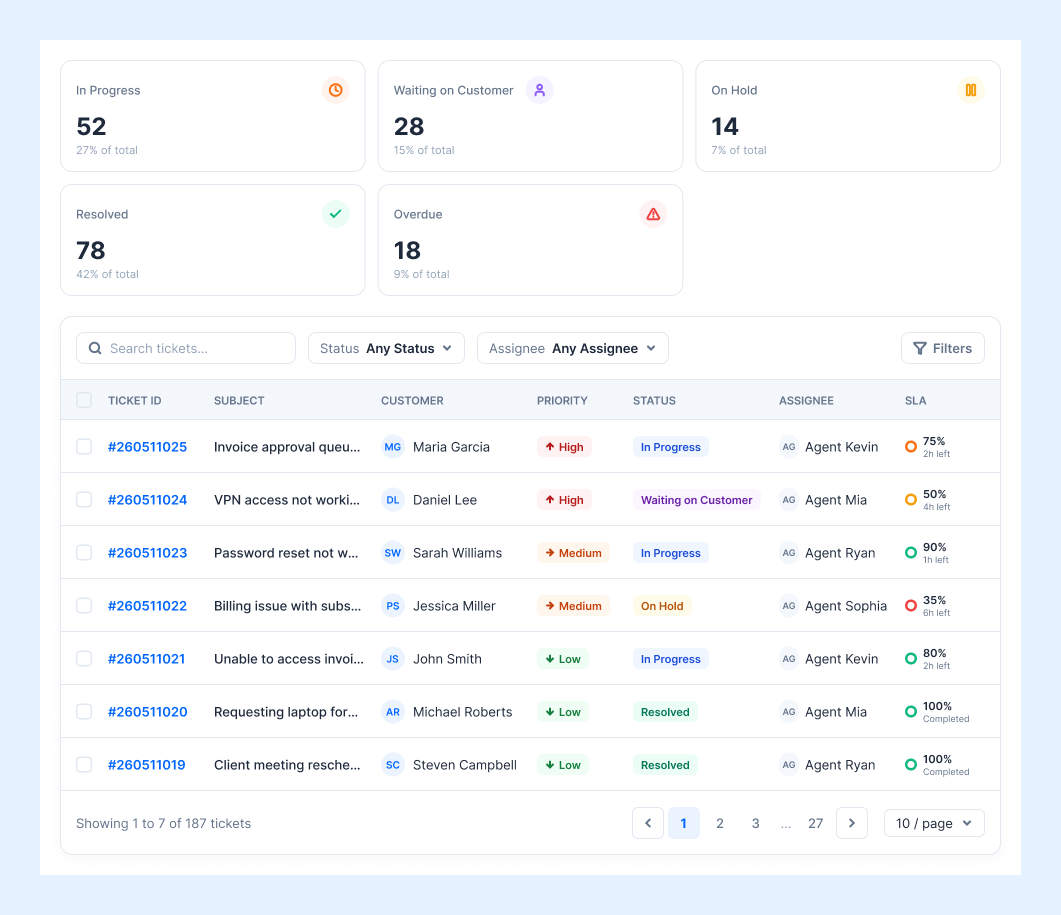Focus the Search tickets input field

point(186,348)
